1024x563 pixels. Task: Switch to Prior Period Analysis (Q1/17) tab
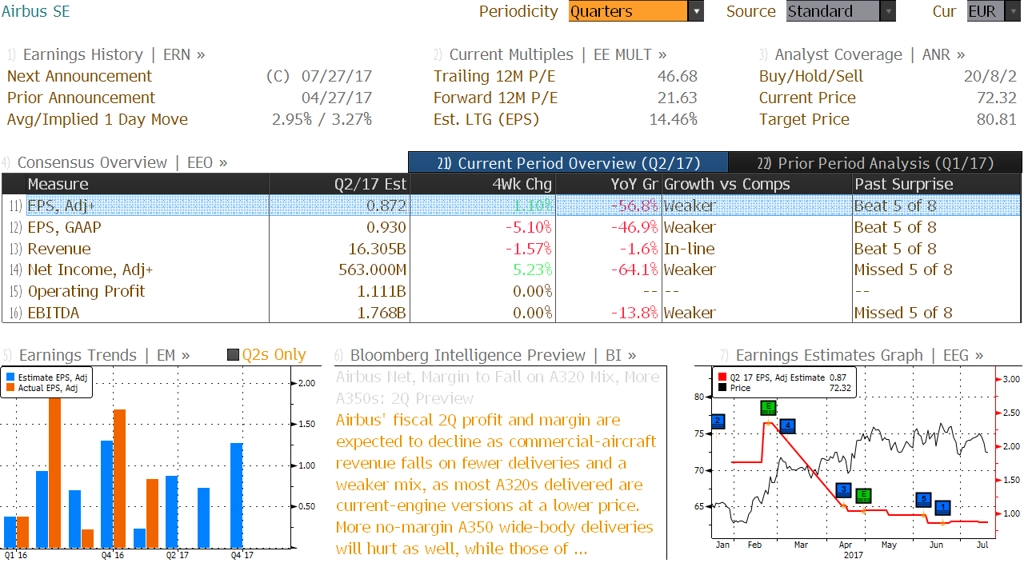coord(875,163)
